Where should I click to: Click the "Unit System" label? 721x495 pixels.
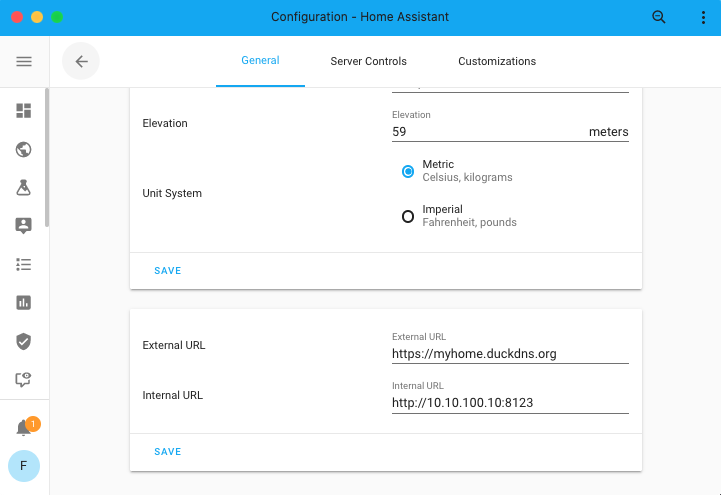pyautogui.click(x=172, y=193)
